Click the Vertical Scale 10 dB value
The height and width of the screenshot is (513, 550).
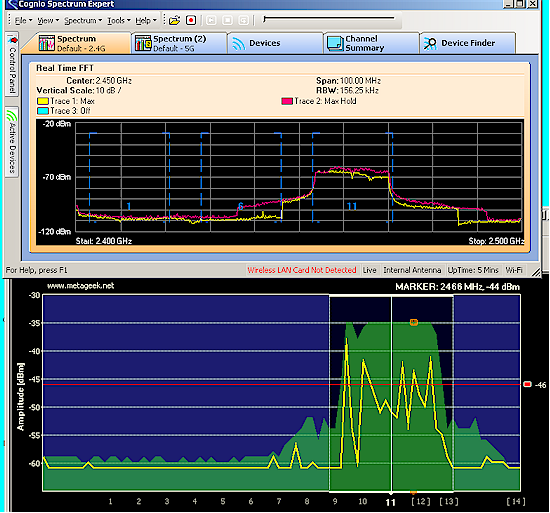pos(109,90)
